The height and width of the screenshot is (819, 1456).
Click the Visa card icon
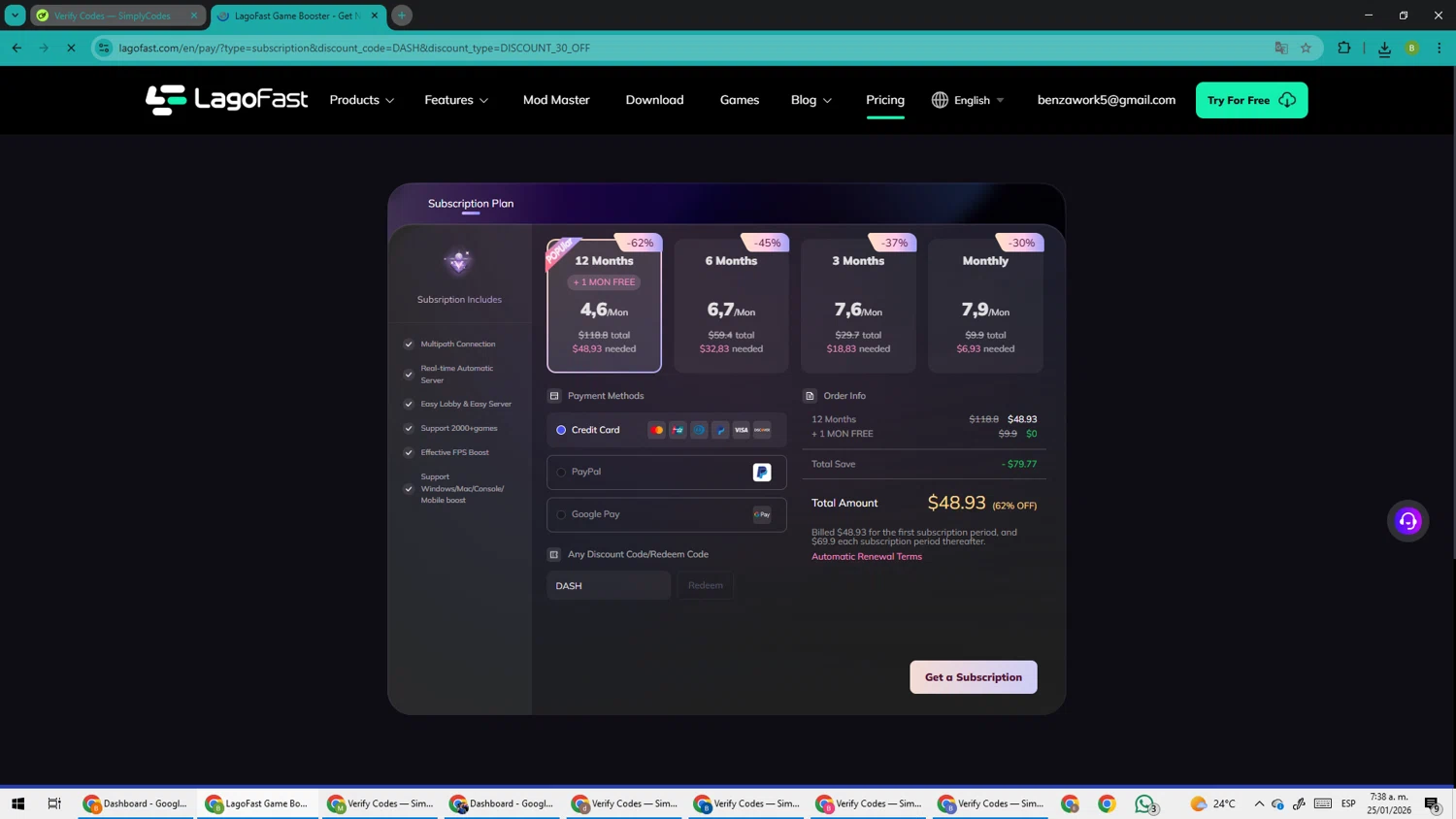(742, 430)
